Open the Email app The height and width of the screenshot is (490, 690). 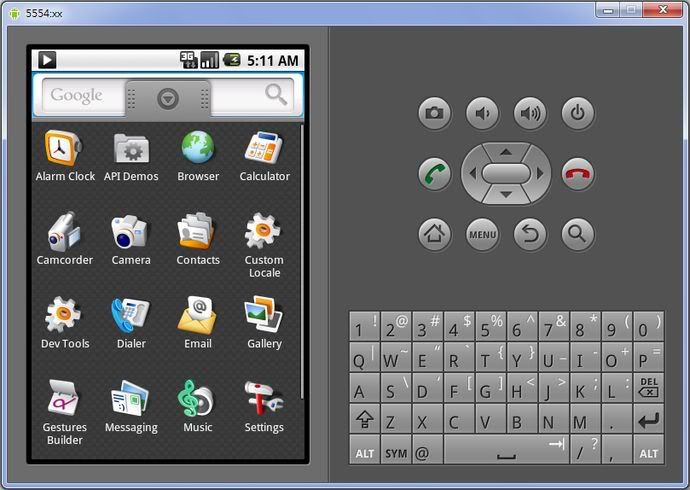[x=198, y=323]
